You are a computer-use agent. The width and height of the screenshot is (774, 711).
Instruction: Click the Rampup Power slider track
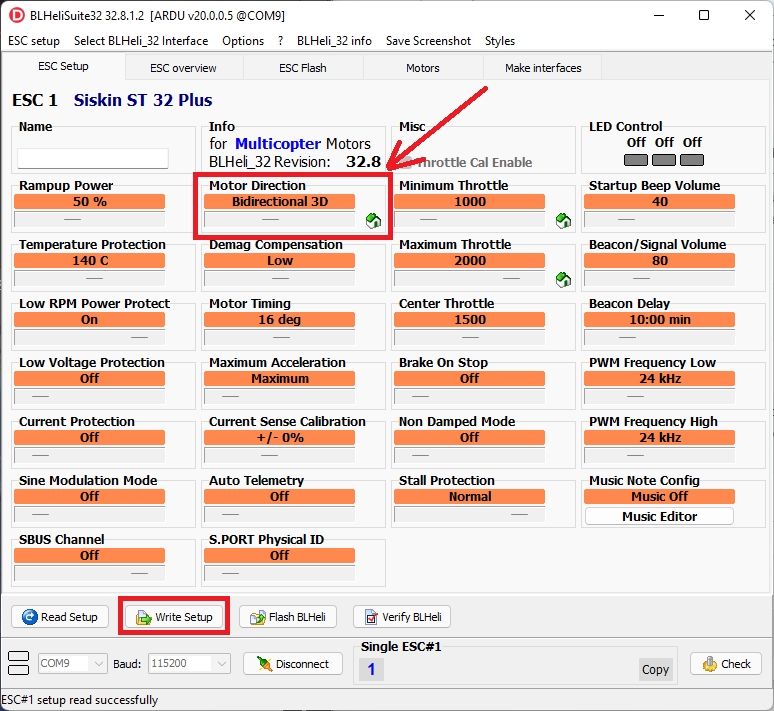89,218
